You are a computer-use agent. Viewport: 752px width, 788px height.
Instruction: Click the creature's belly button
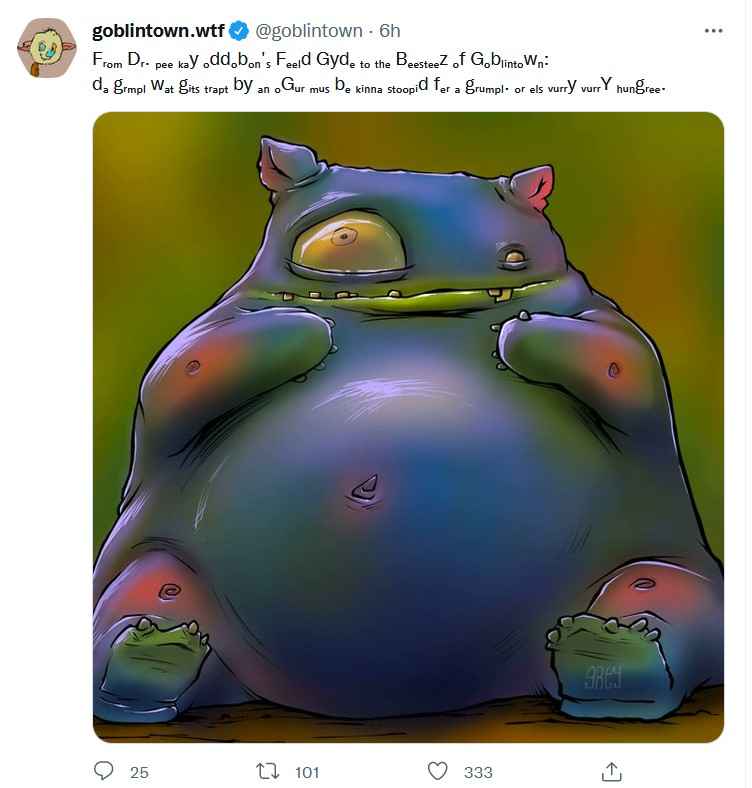pos(365,489)
